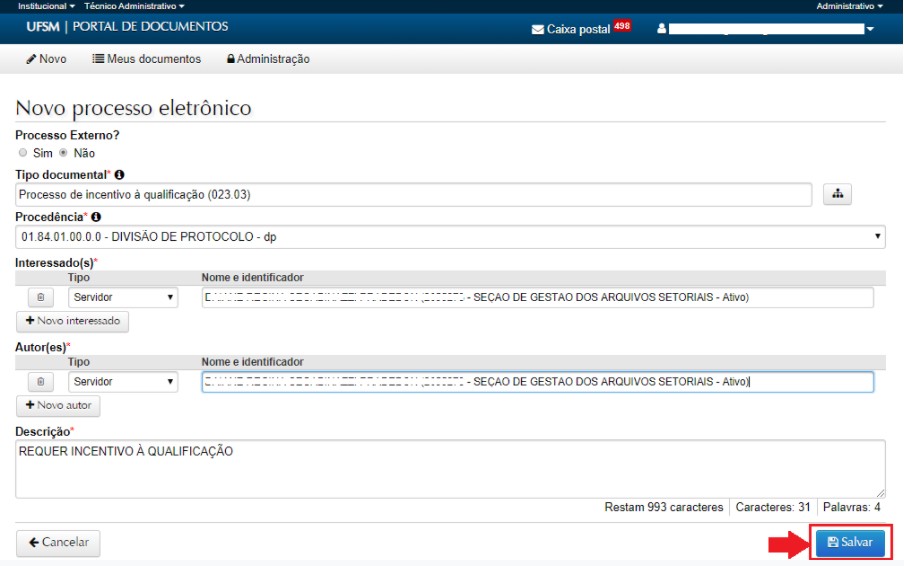Open the Procedência dropdown
The height and width of the screenshot is (566, 904).
pyautogui.click(x=450, y=237)
